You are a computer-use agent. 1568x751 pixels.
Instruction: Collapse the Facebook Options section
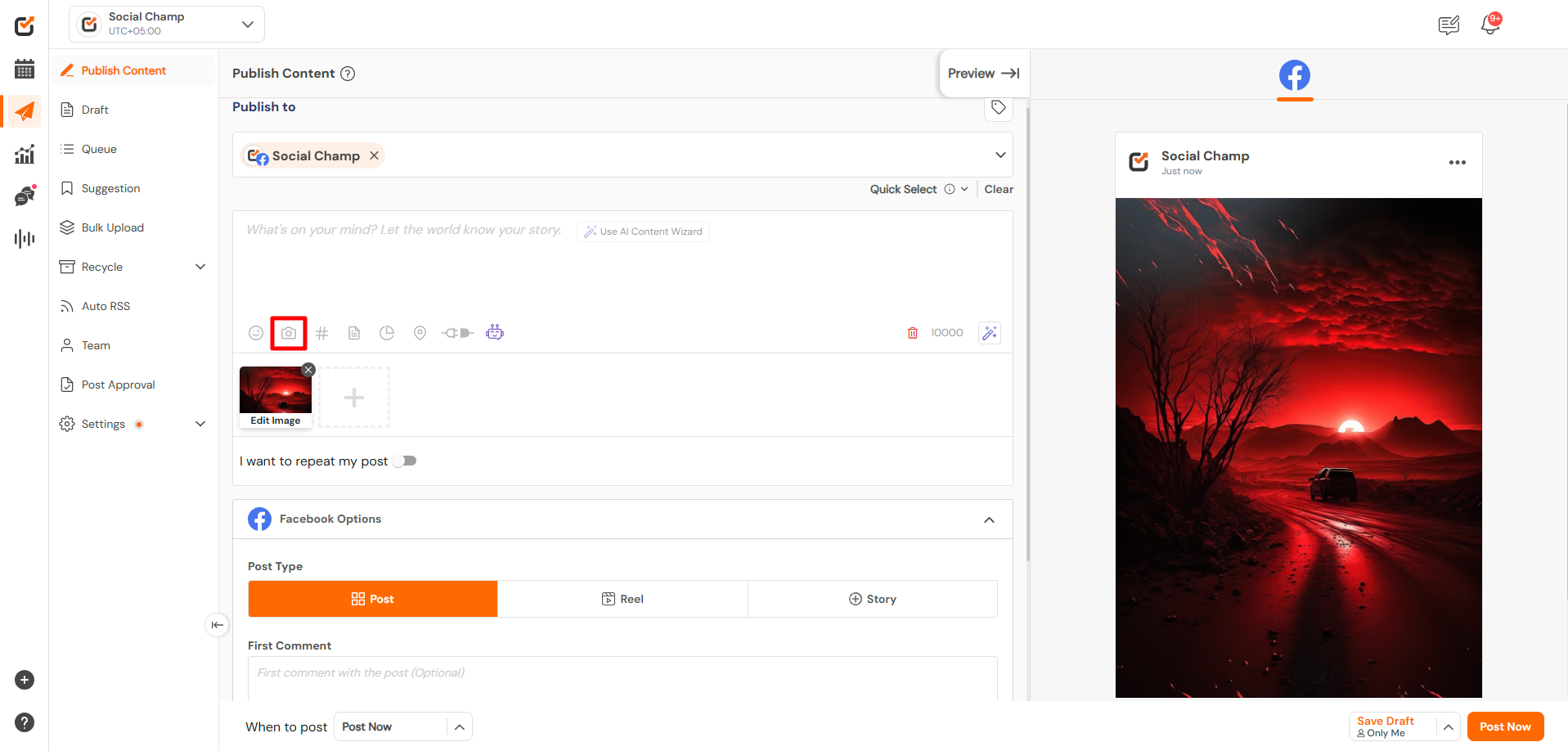[989, 519]
